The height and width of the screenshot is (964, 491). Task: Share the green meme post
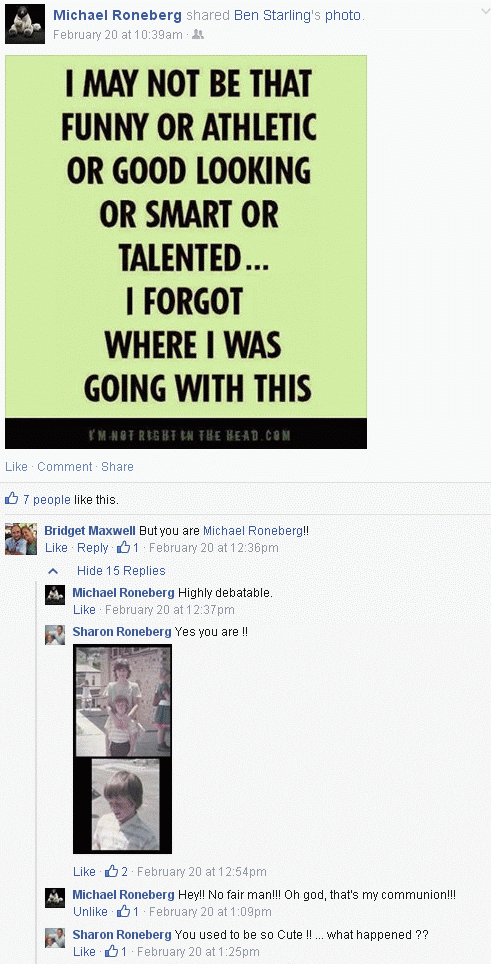click(x=117, y=467)
